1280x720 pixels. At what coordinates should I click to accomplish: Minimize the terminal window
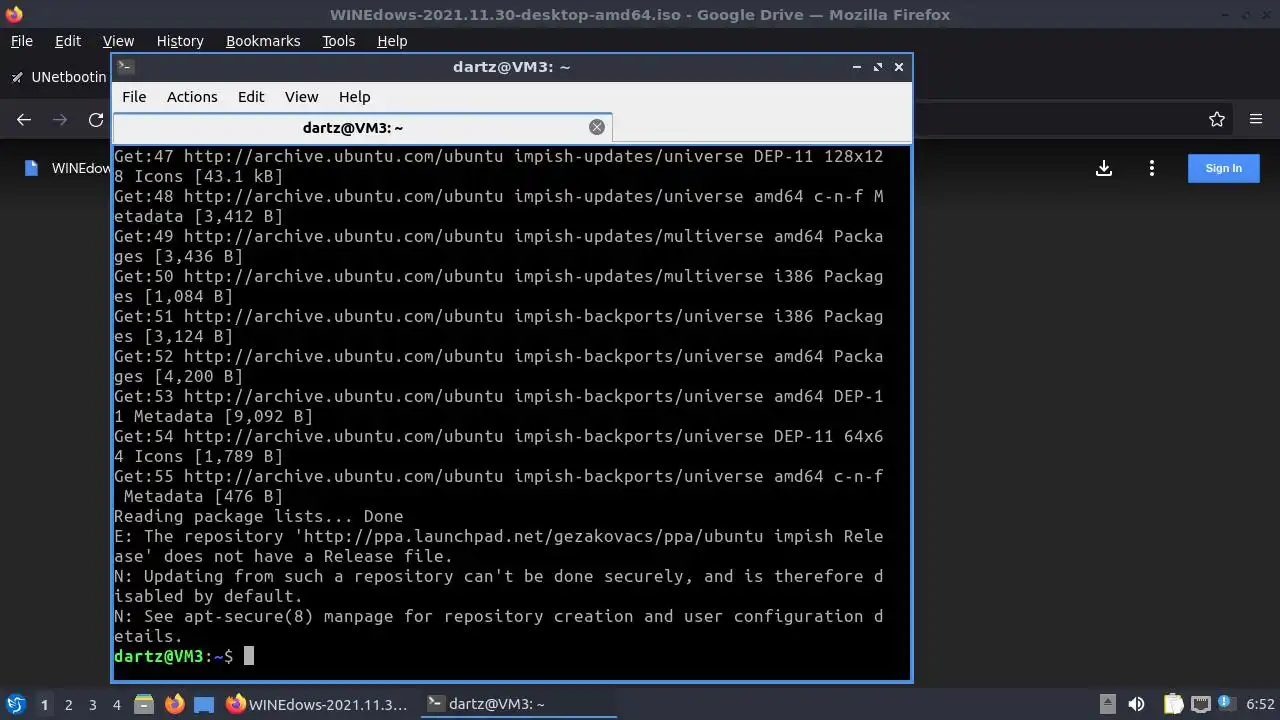857,67
